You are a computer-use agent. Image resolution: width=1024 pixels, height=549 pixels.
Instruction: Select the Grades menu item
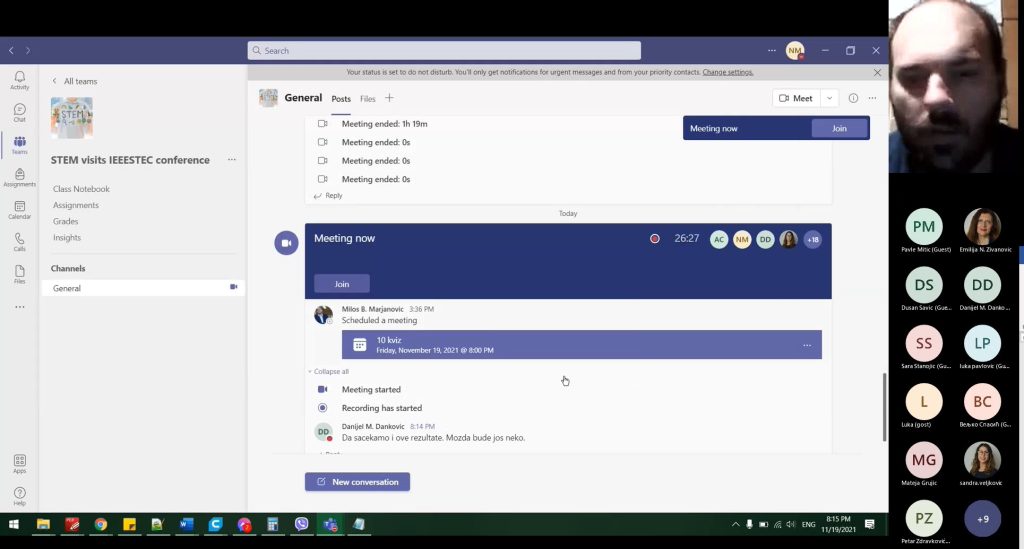tap(66, 221)
